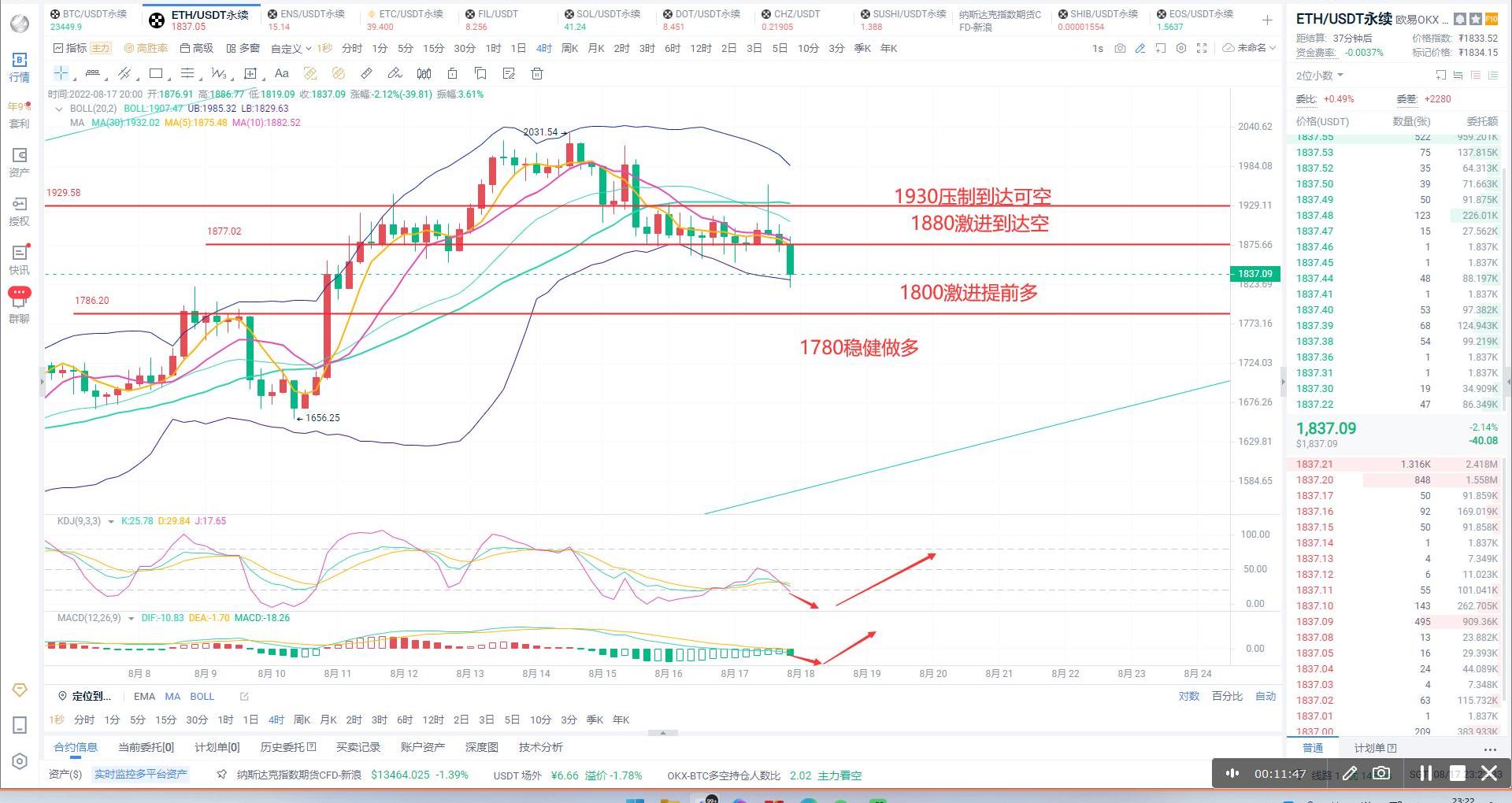This screenshot has width=1512, height=803.
Task: Expand the 自定义 custom period dropdown
Action: (291, 49)
